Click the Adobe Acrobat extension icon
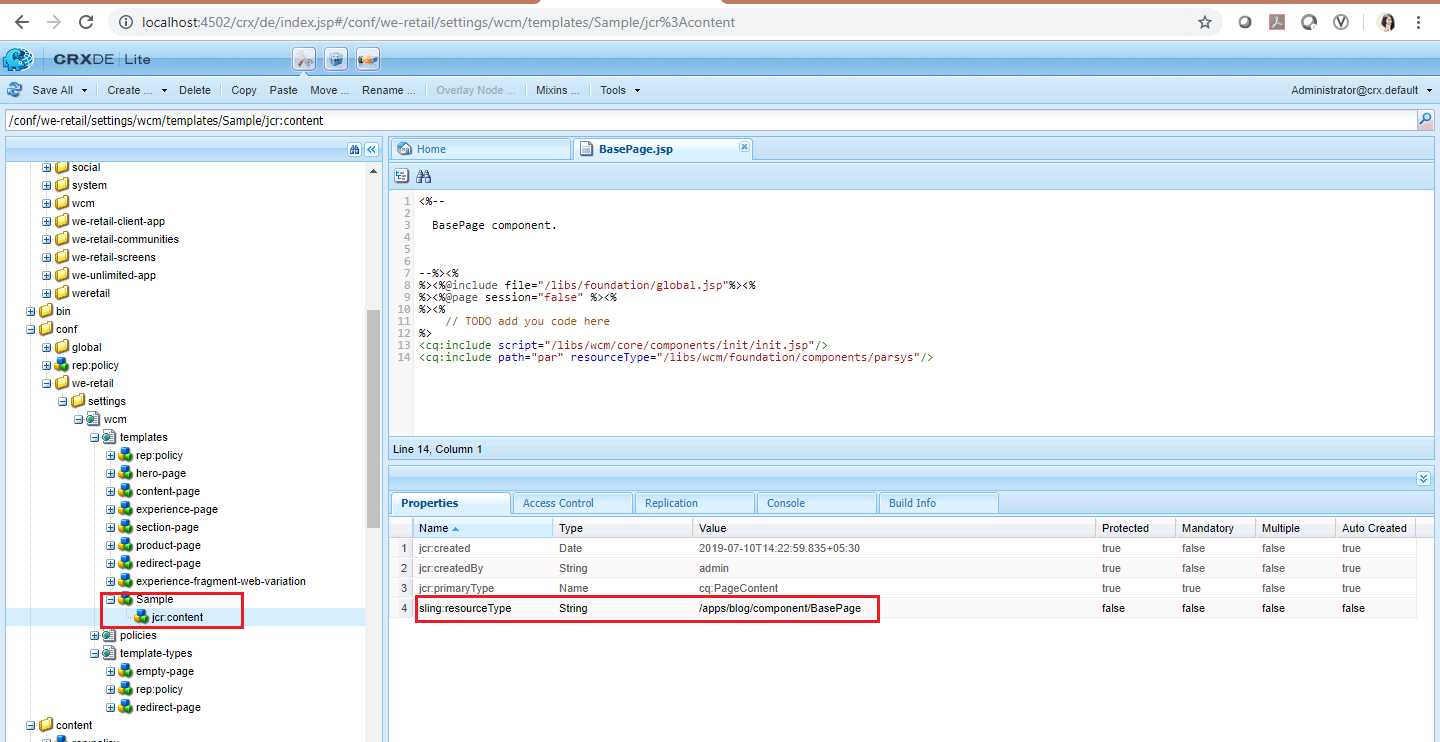Screen dimensions: 1440x742 tap(1277, 22)
